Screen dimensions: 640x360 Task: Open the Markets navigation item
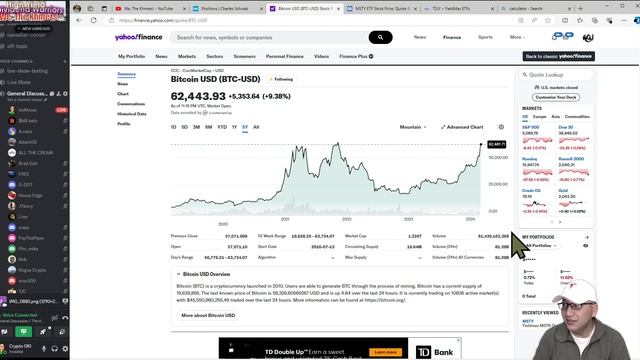[187, 56]
